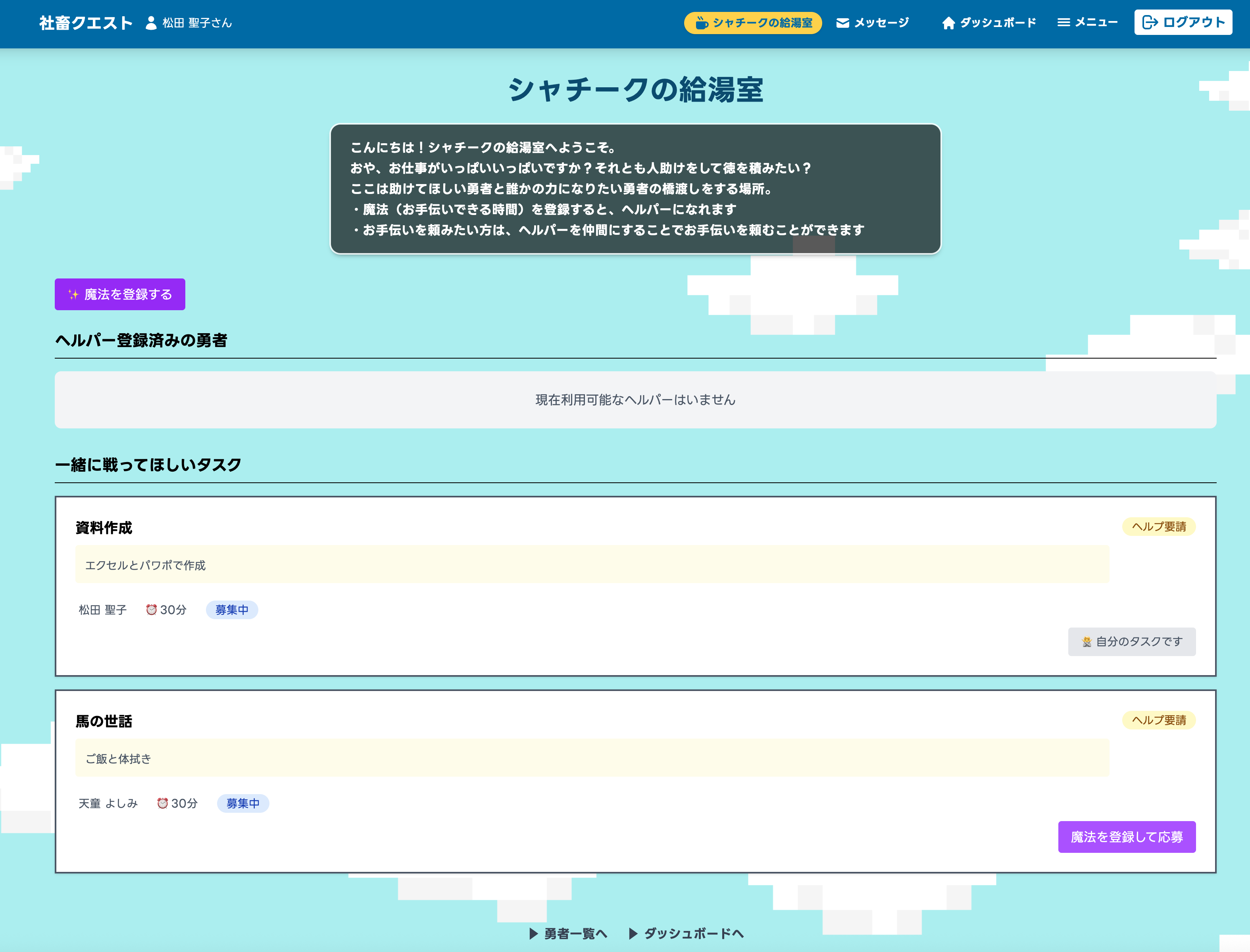Click the sparkle icon on magic button
Image resolution: width=1250 pixels, height=952 pixels.
tap(74, 295)
